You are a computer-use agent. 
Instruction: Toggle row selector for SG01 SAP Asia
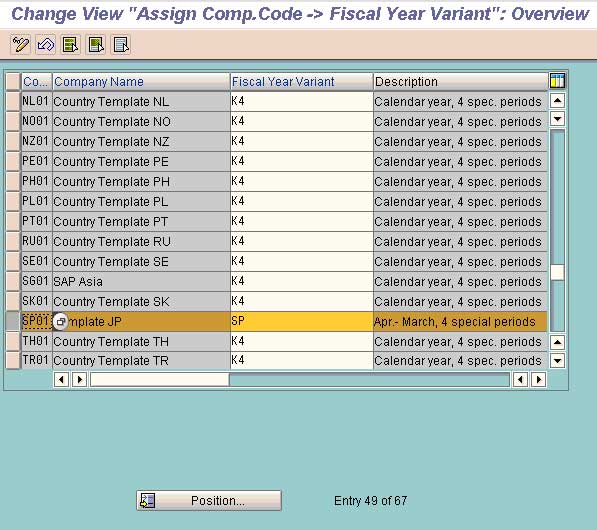pyautogui.click(x=13, y=281)
